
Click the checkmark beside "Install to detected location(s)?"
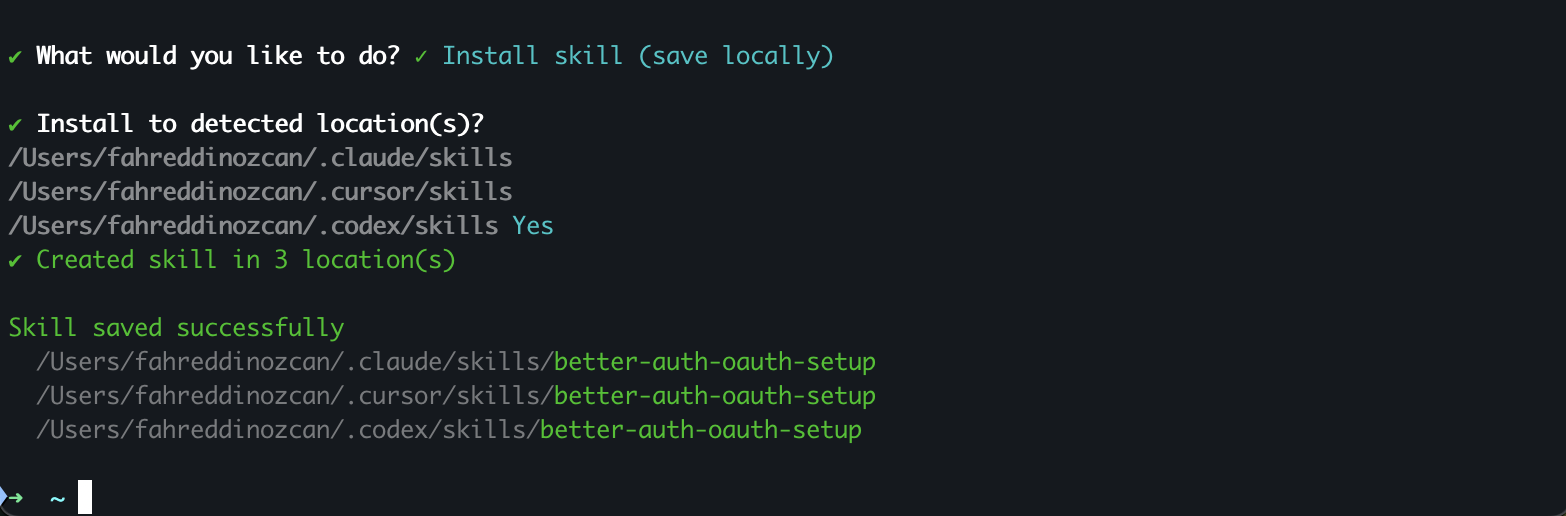(x=15, y=124)
